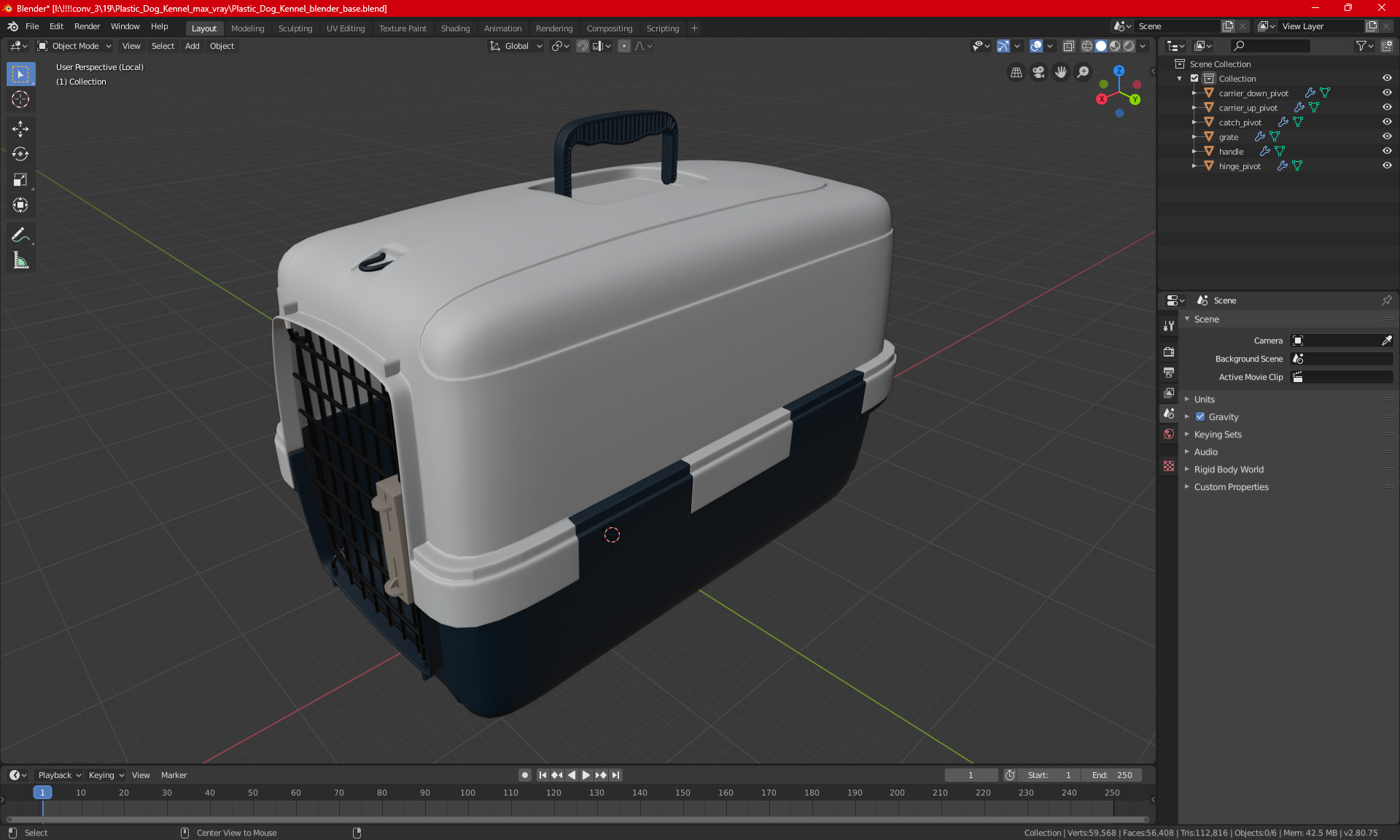
Task: Click the pan view hand icon
Action: pos(1061,72)
